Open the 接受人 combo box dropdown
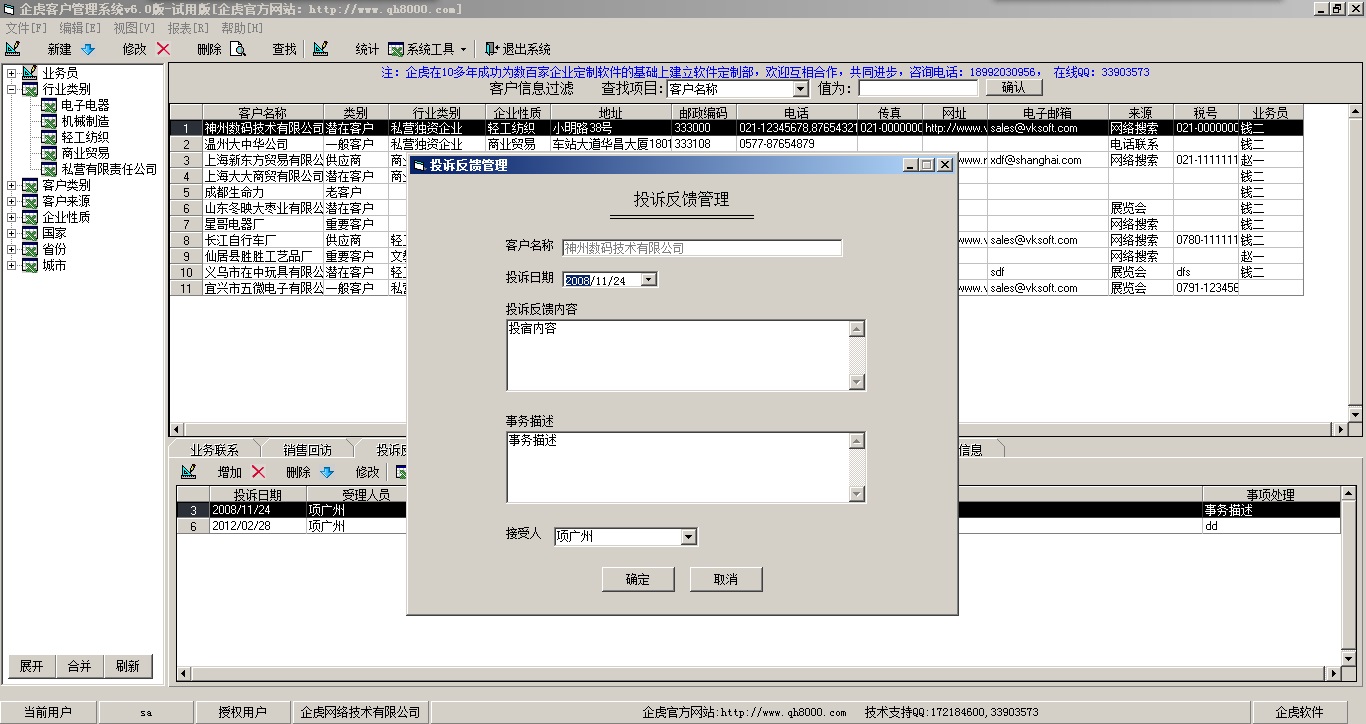Image resolution: width=1366 pixels, height=724 pixels. tap(688, 537)
